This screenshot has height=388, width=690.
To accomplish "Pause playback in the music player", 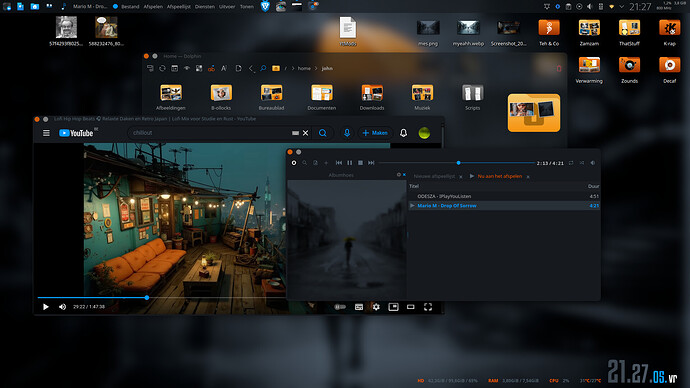I will click(x=349, y=163).
